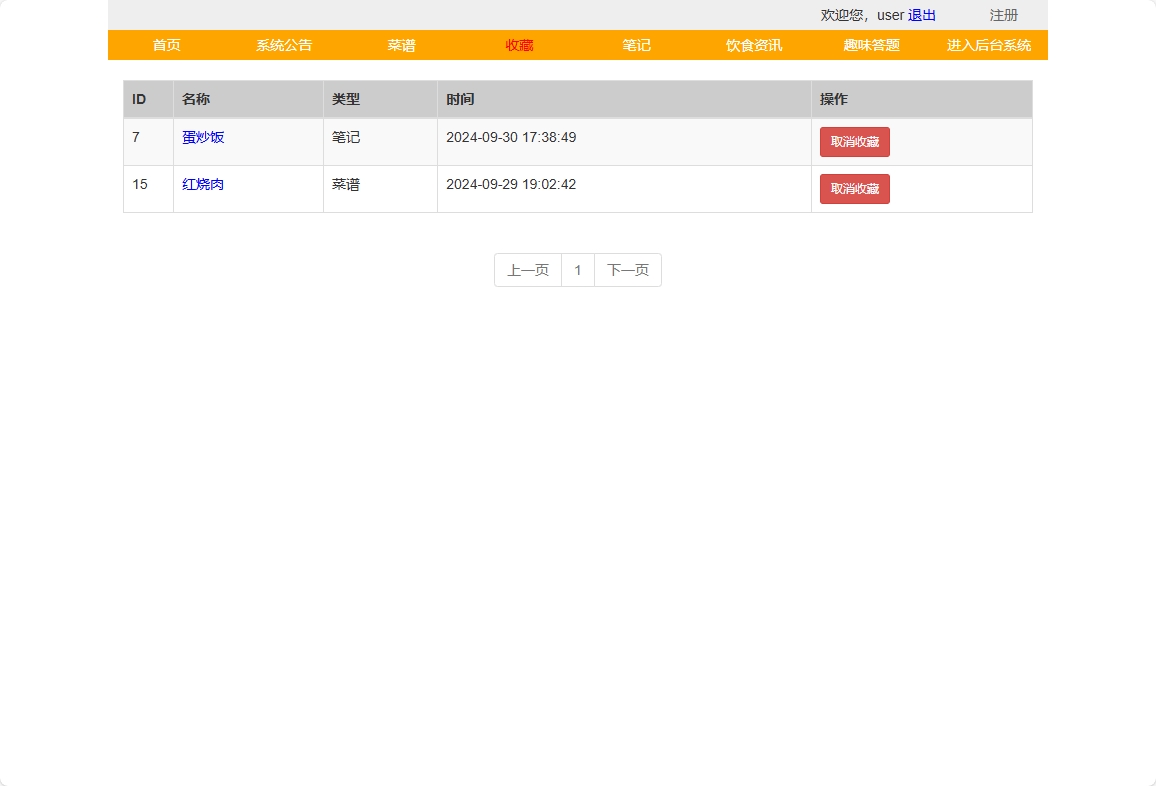Viewport: 1156px width, 786px height.
Task: Enter the backend via 进入后台系统
Action: [988, 45]
